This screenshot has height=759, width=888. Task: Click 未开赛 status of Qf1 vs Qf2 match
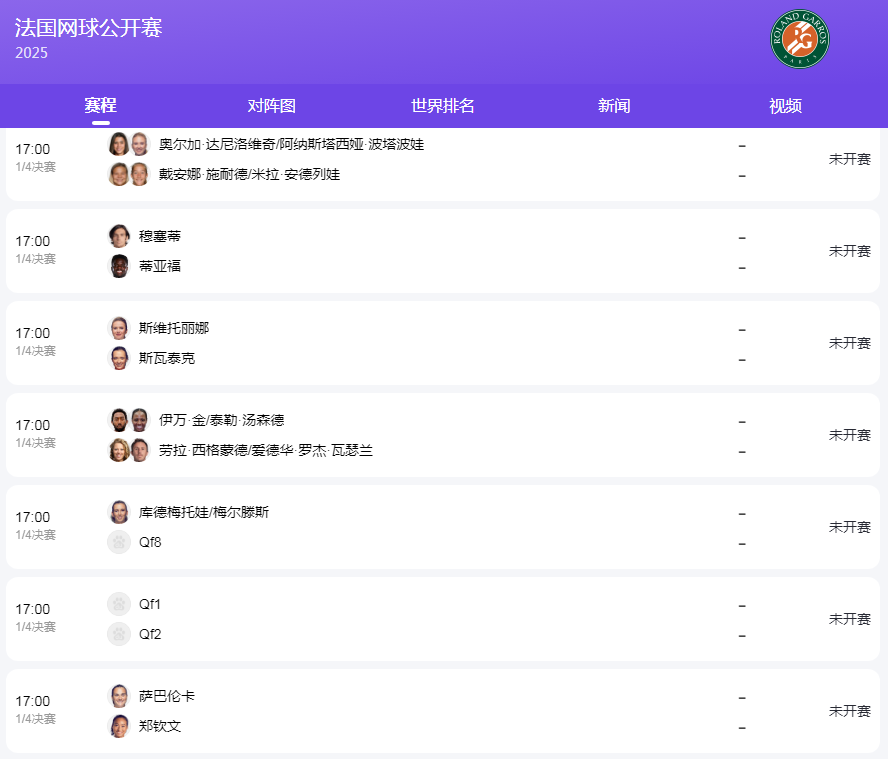point(849,619)
